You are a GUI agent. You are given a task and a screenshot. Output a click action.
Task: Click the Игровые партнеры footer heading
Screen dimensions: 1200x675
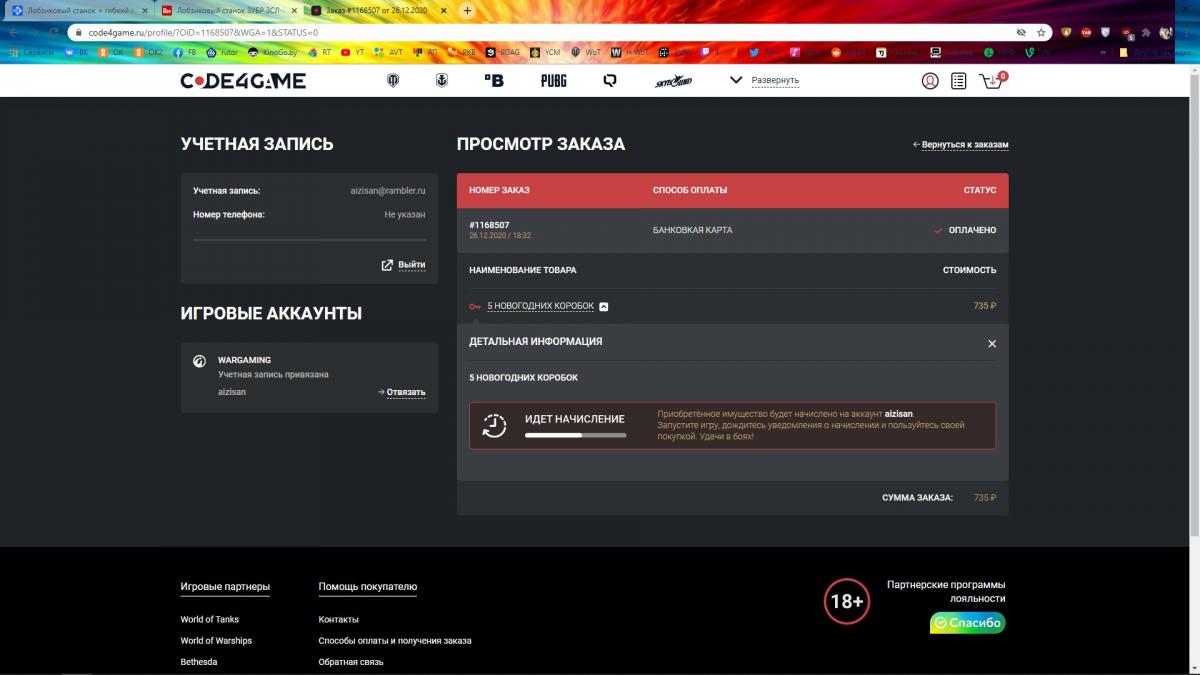[x=225, y=586]
